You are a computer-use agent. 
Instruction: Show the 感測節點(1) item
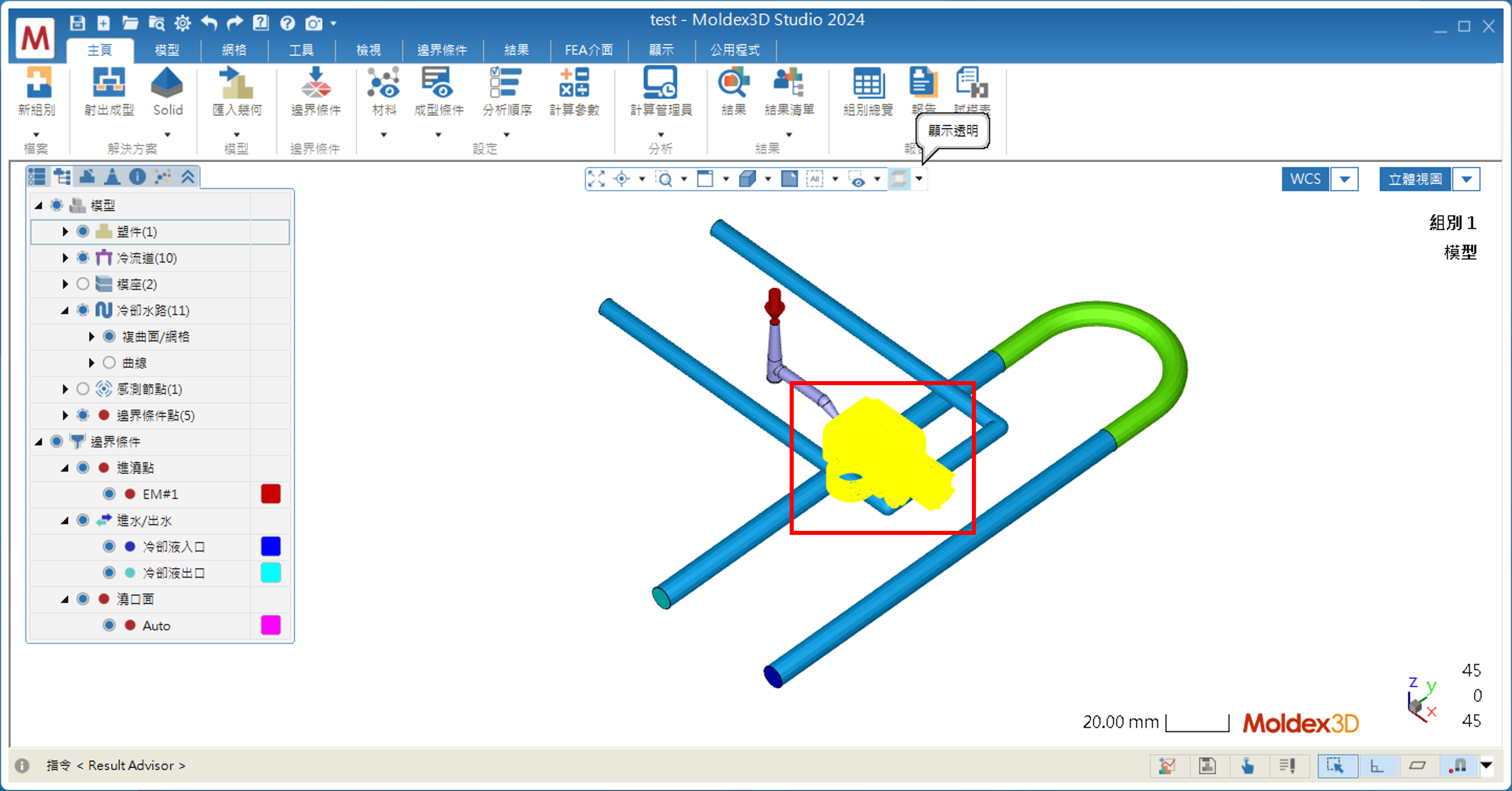pos(83,389)
